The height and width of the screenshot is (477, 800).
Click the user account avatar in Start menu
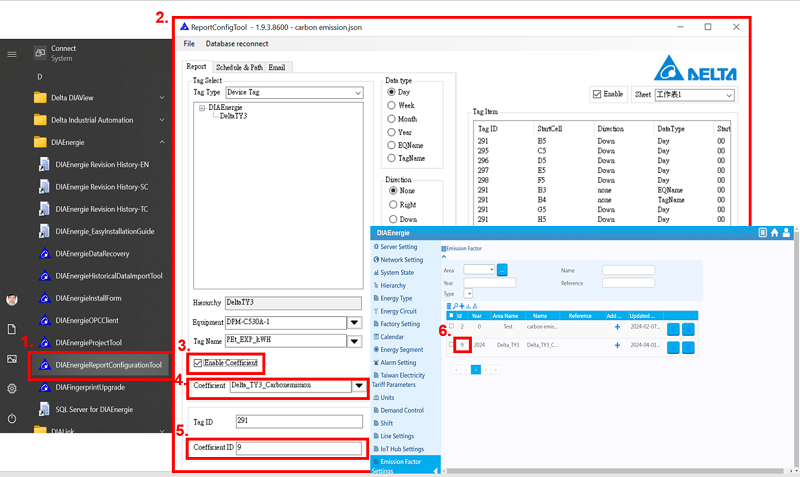12,299
